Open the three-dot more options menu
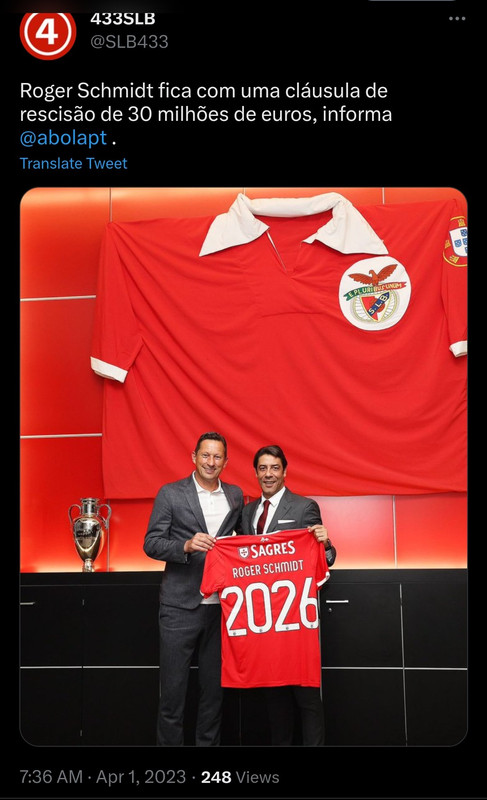Screen dimensions: 487x800 457,19
